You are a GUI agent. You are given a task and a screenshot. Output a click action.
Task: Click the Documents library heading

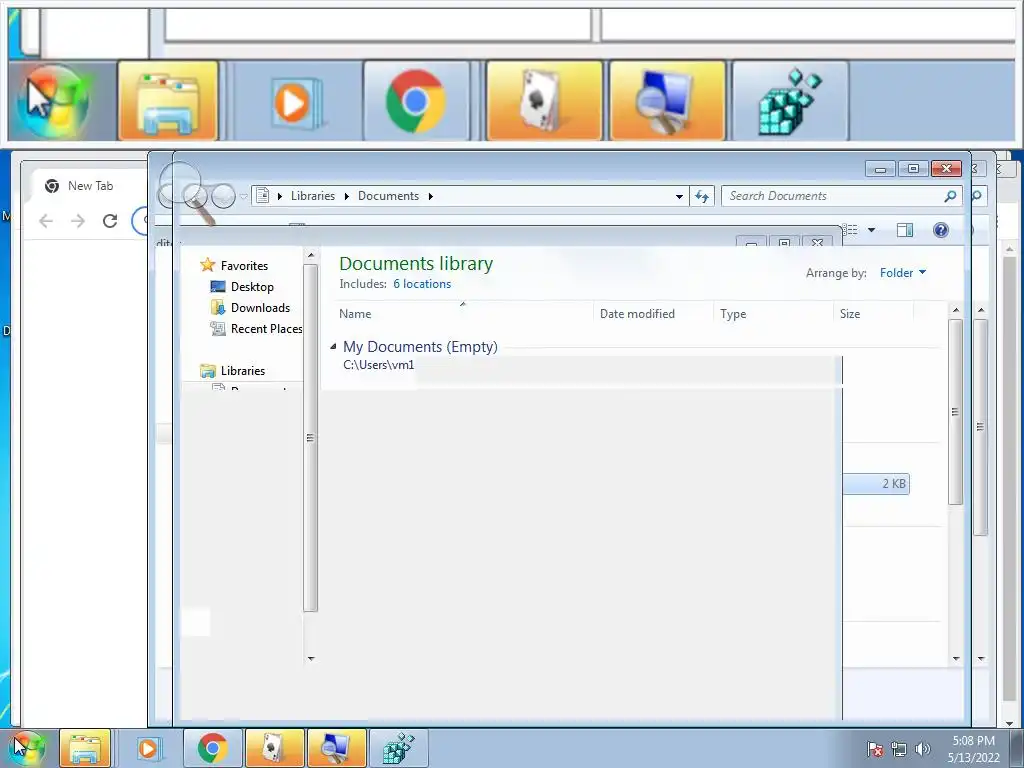click(416, 264)
